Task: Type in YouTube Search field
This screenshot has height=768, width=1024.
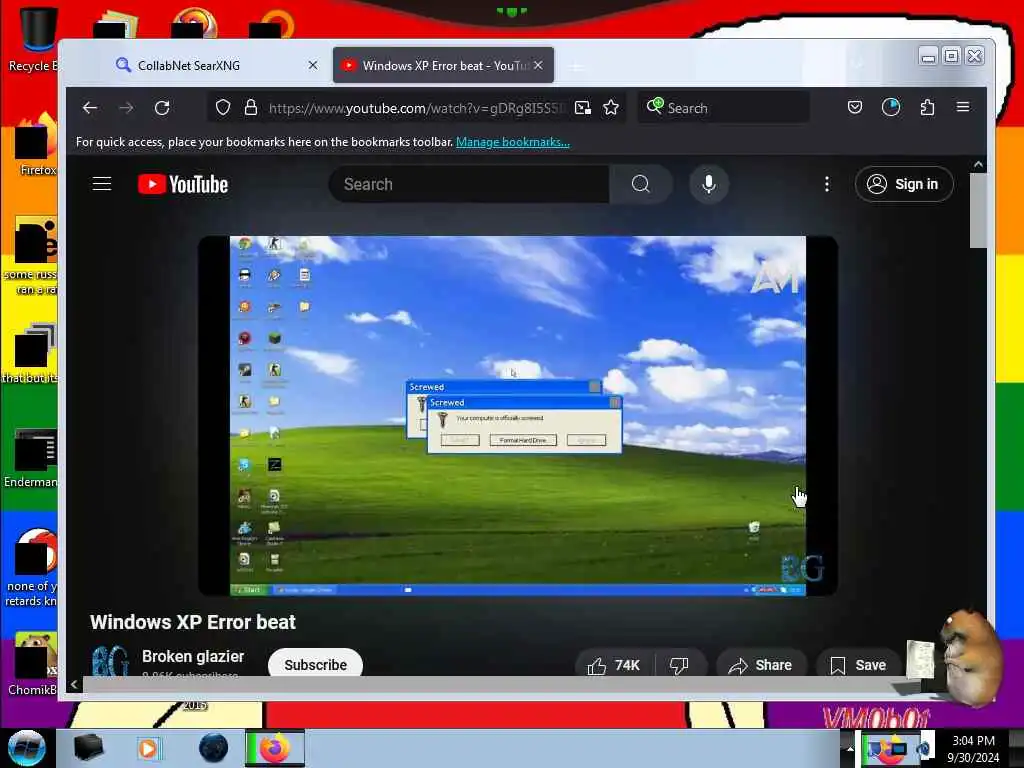Action: [470, 184]
